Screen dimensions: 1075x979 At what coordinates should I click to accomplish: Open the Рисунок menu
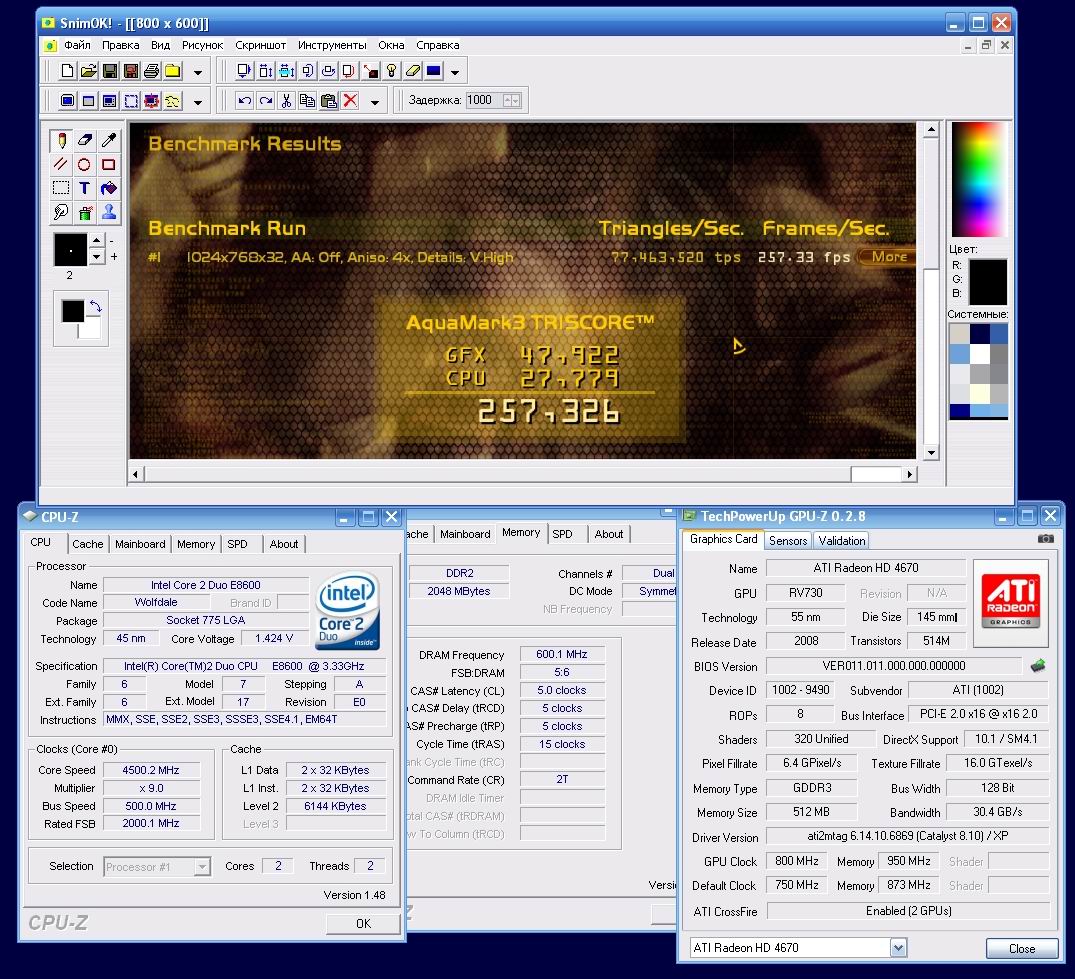tap(202, 45)
